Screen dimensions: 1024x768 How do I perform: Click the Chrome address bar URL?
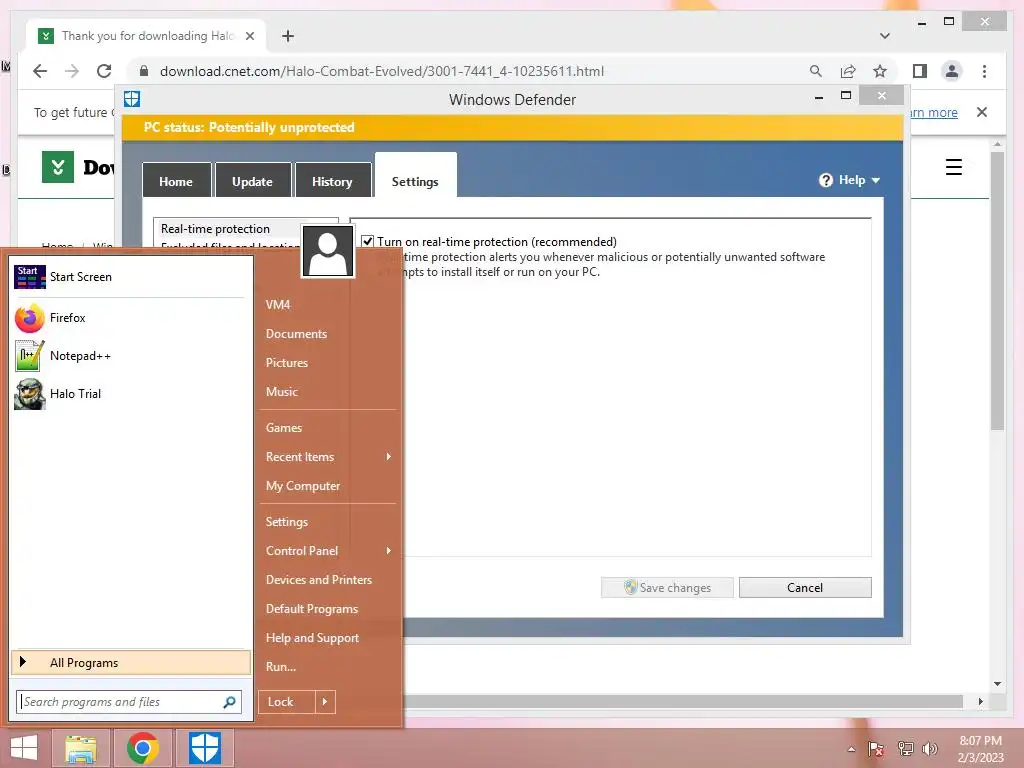382,71
